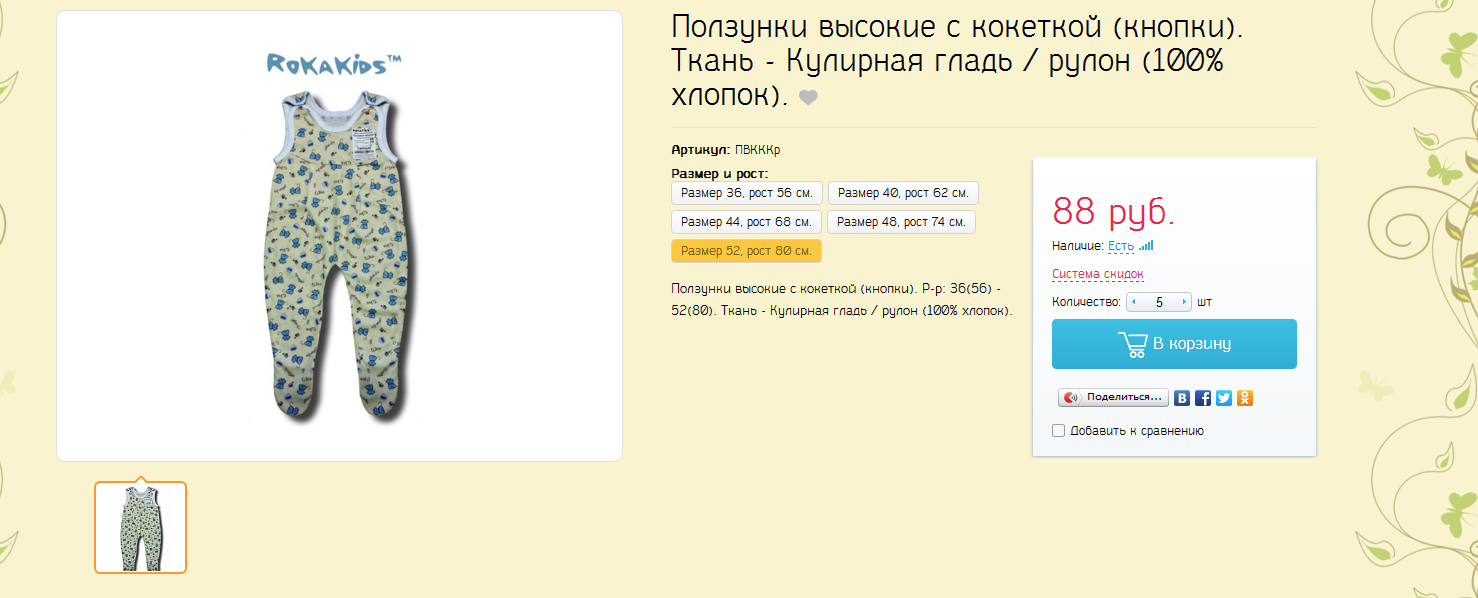Click the 'Есть' availability link

pyautogui.click(x=1120, y=246)
